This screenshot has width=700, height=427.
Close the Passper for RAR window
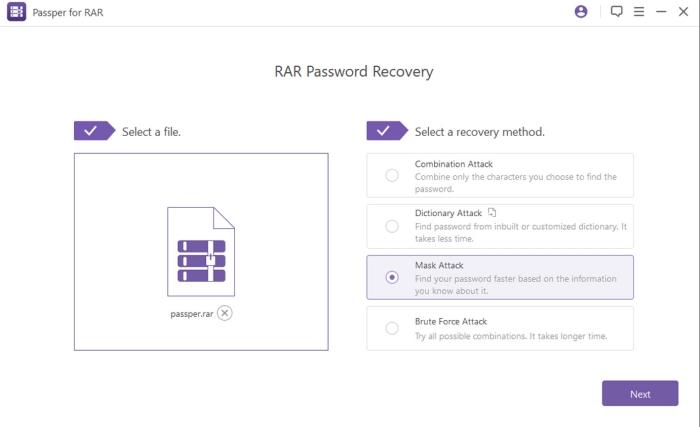[683, 12]
